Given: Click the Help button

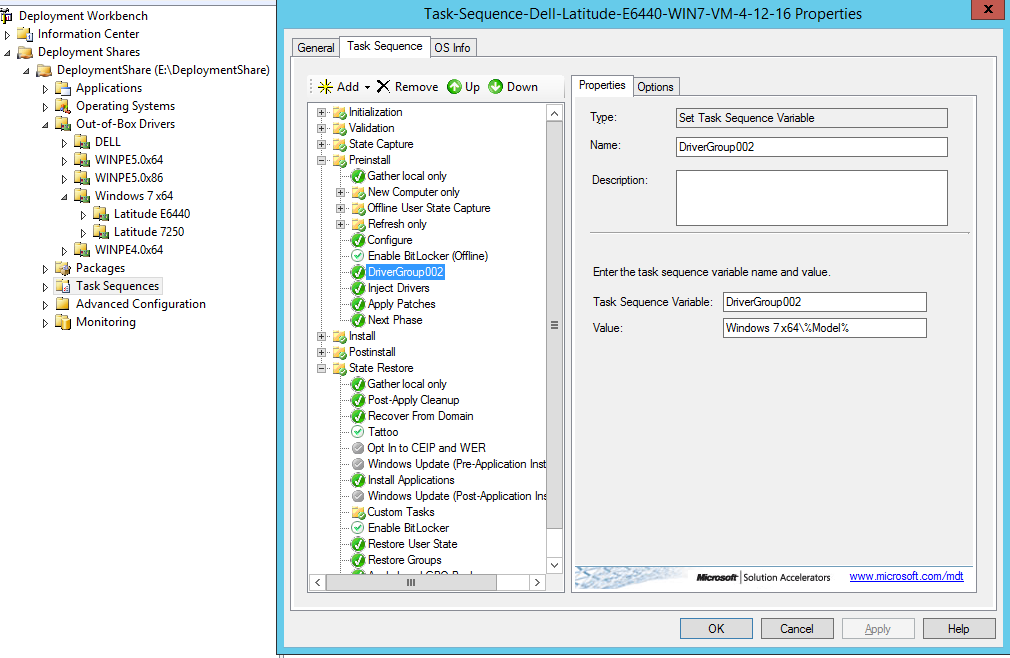Looking at the screenshot, I should [x=958, y=628].
